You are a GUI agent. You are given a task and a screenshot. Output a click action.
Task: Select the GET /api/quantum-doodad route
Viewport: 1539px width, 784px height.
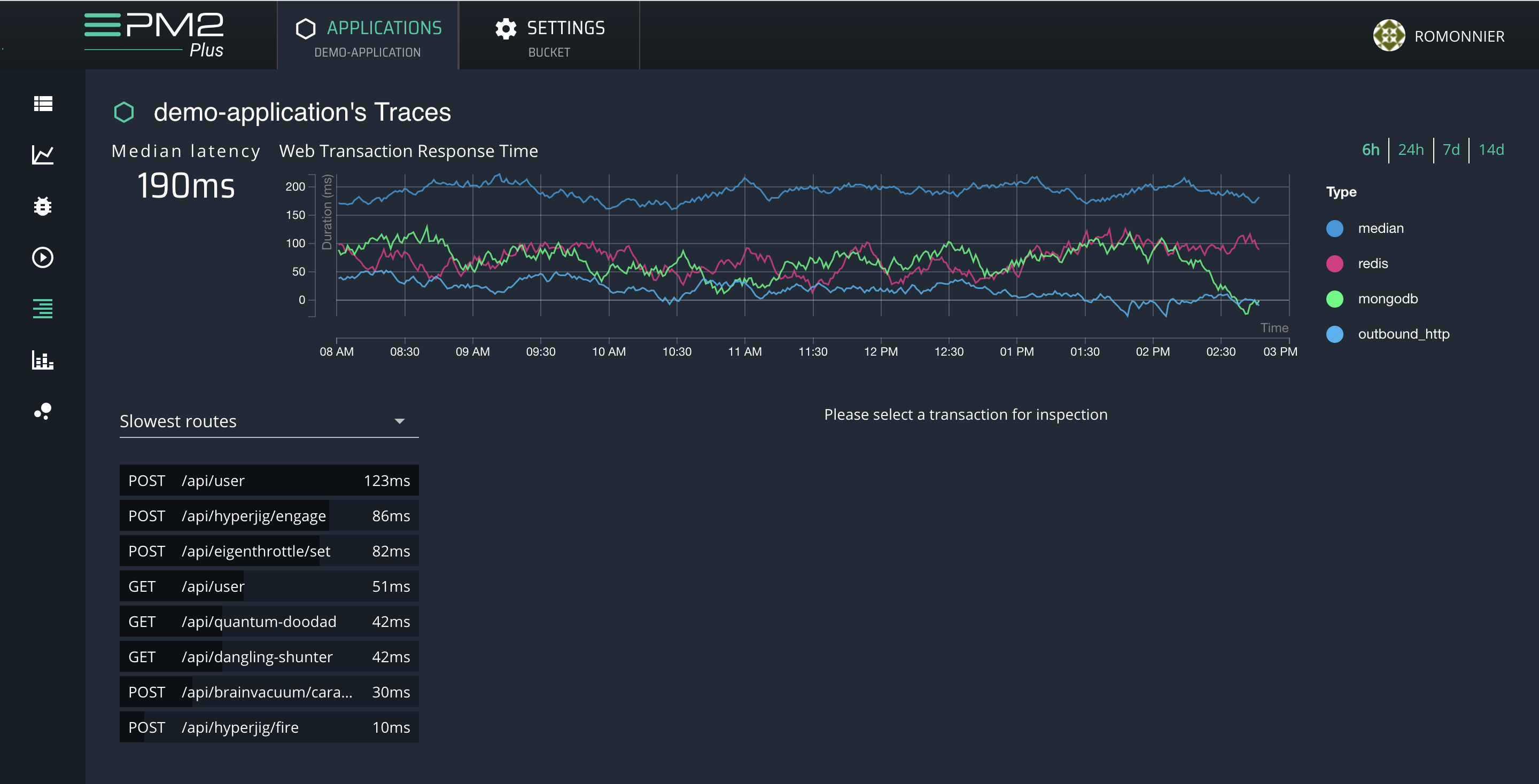(269, 622)
